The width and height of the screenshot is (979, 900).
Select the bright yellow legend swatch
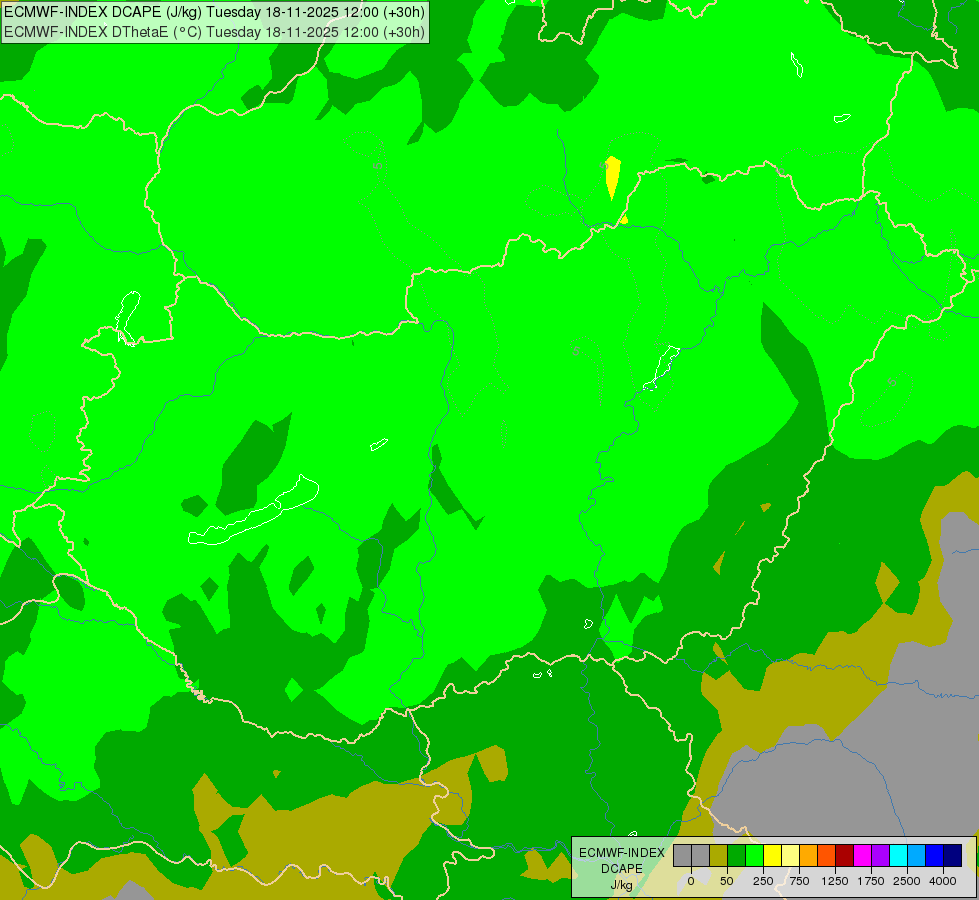772,855
